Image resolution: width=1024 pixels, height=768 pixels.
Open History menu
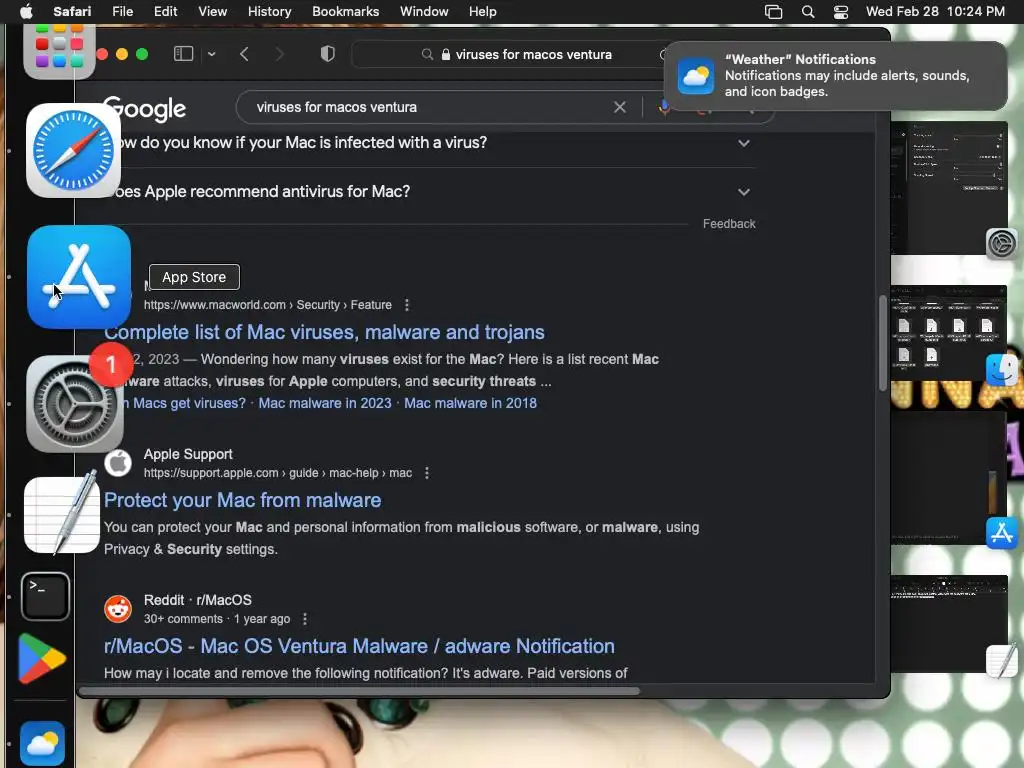269,12
